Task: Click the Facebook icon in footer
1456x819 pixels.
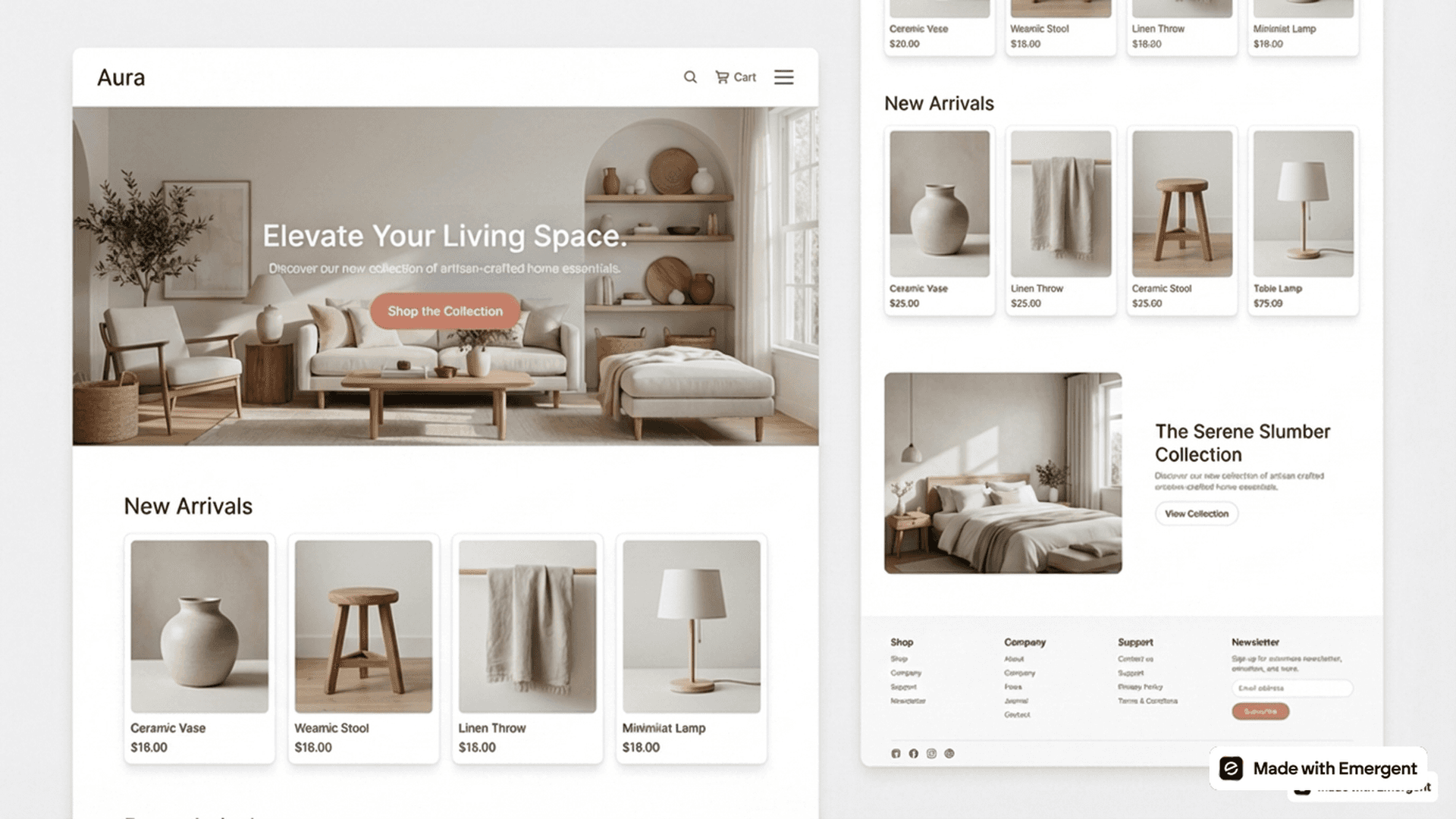Action: (x=913, y=754)
